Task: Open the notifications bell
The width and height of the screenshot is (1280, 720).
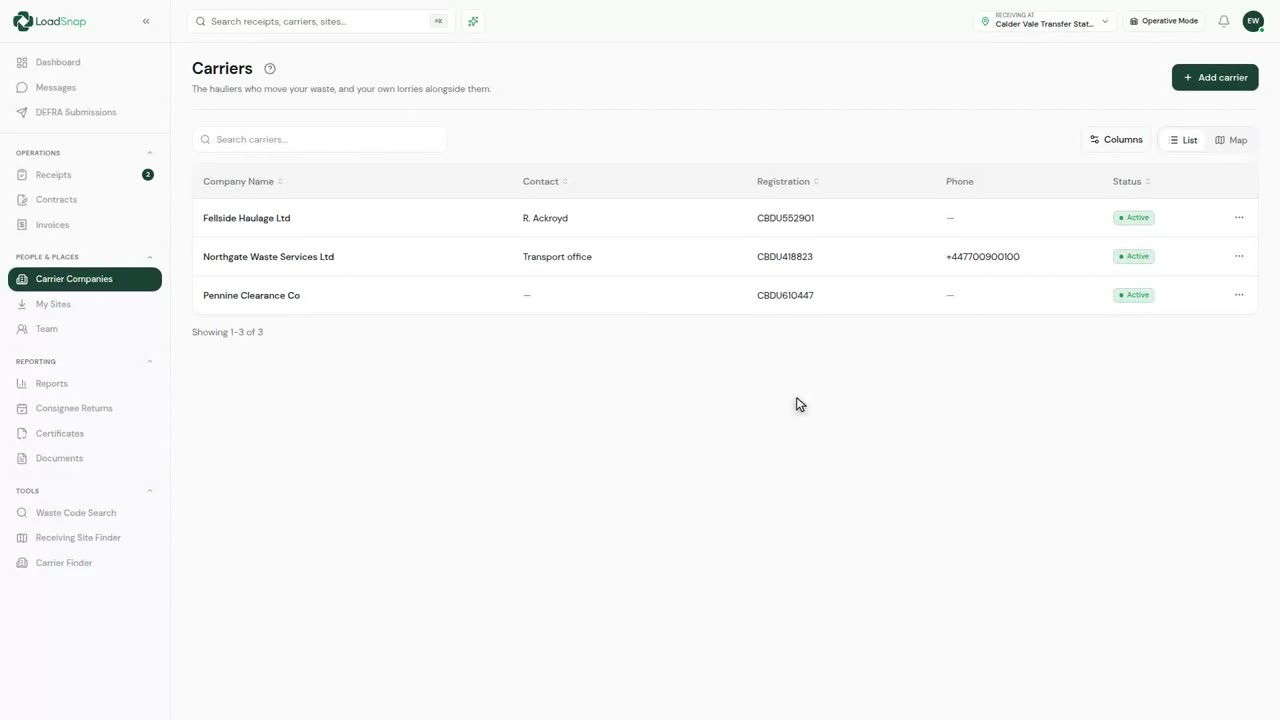Action: coord(1223,21)
